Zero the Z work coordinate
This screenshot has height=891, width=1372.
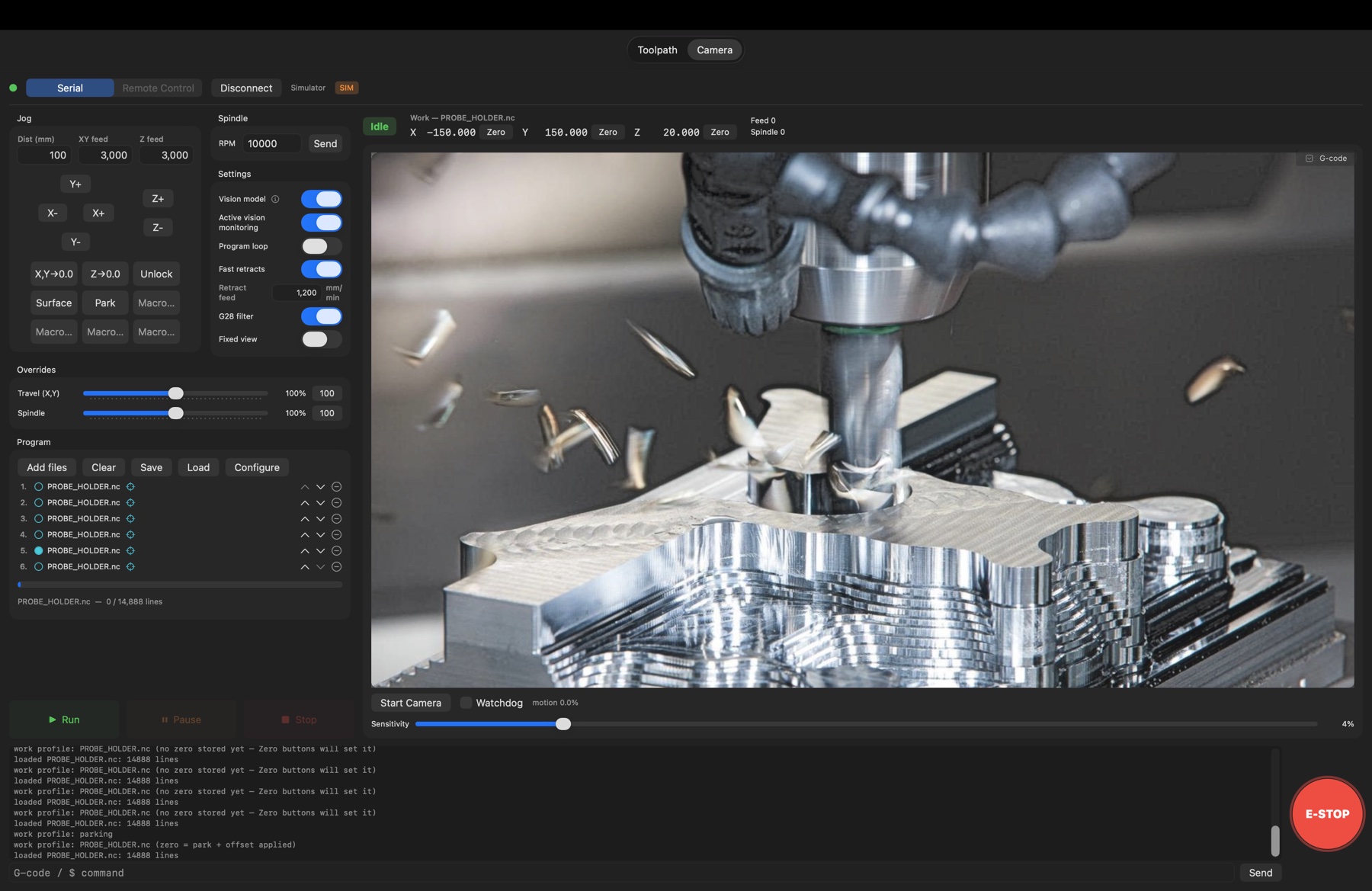(x=720, y=133)
